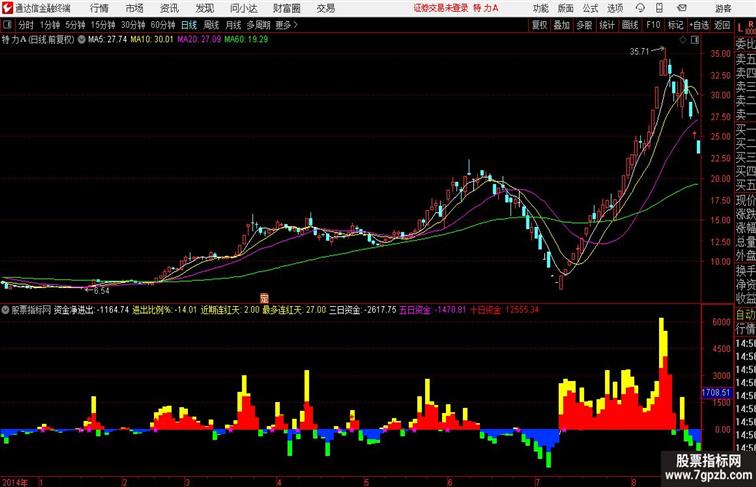This screenshot has height=487, width=756.
Task: Click the 复权 toolbar button
Action: click(540, 25)
